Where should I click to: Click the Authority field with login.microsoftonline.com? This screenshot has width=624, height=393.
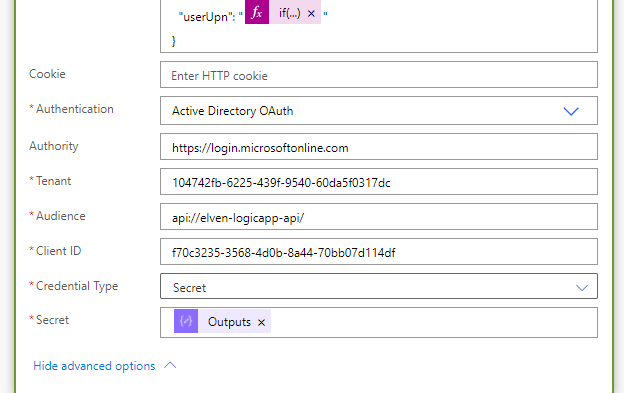[378, 147]
